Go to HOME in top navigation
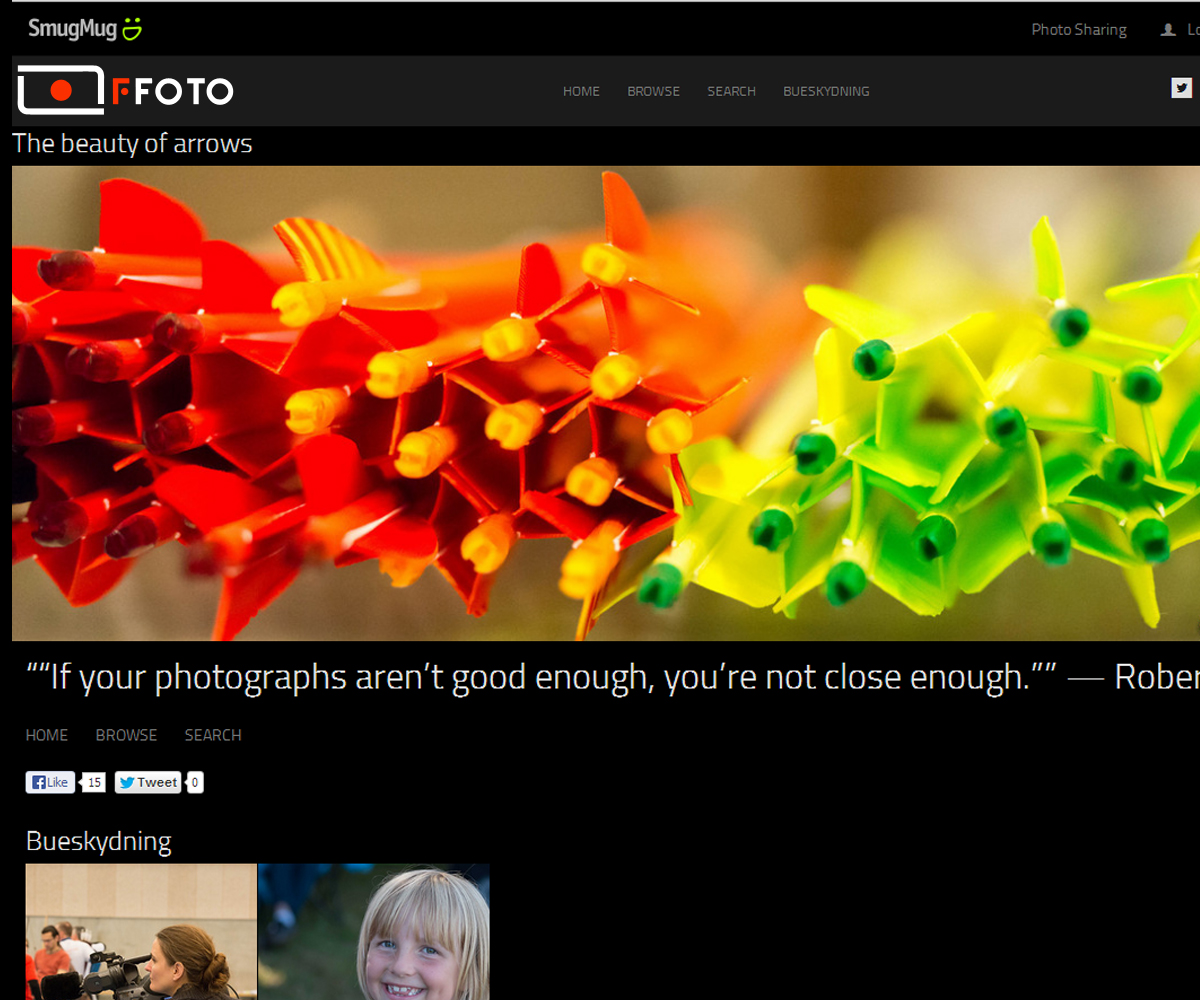Viewport: 1200px width, 1000px height. click(581, 91)
